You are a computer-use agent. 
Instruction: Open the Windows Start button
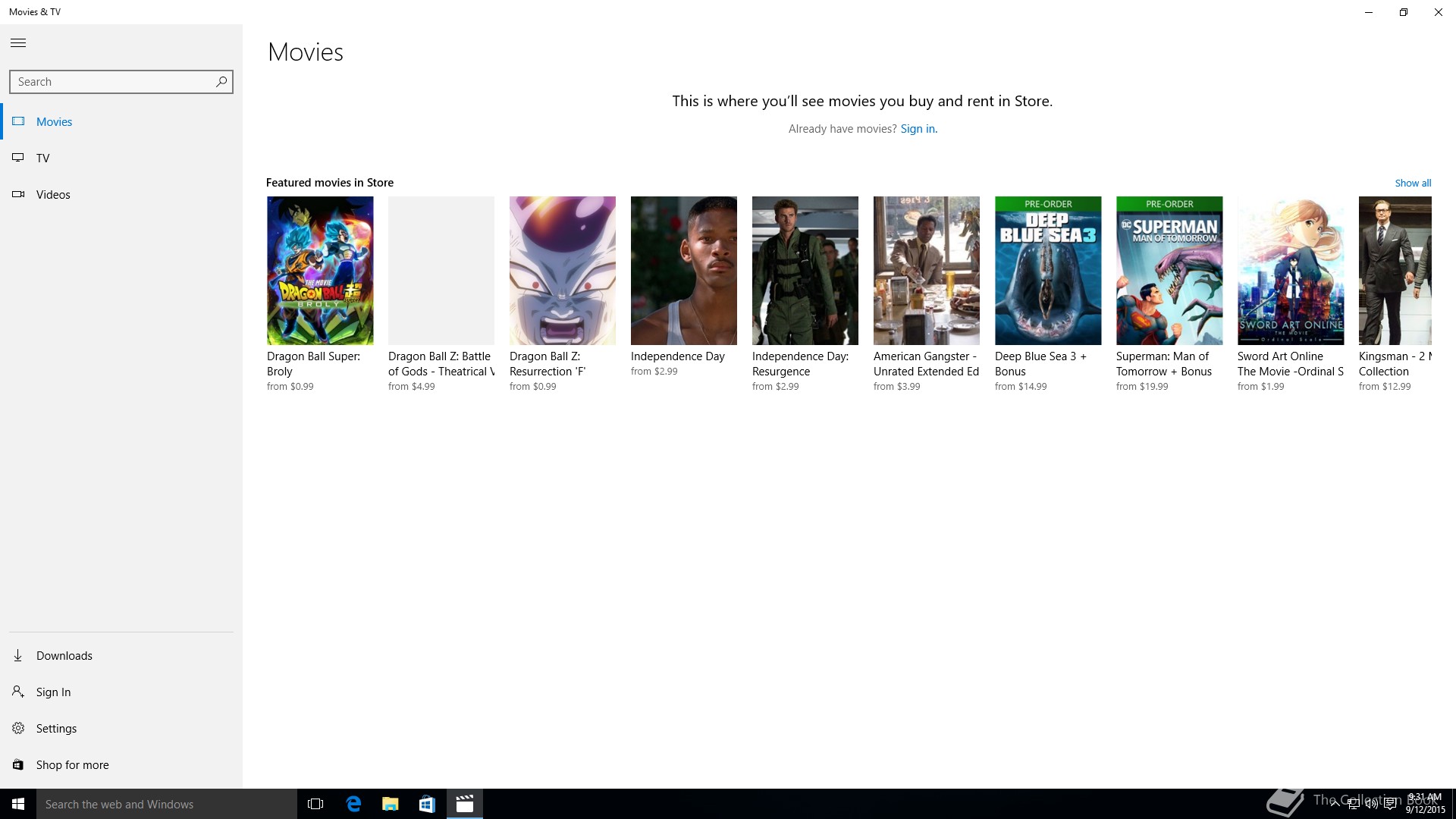(x=18, y=804)
